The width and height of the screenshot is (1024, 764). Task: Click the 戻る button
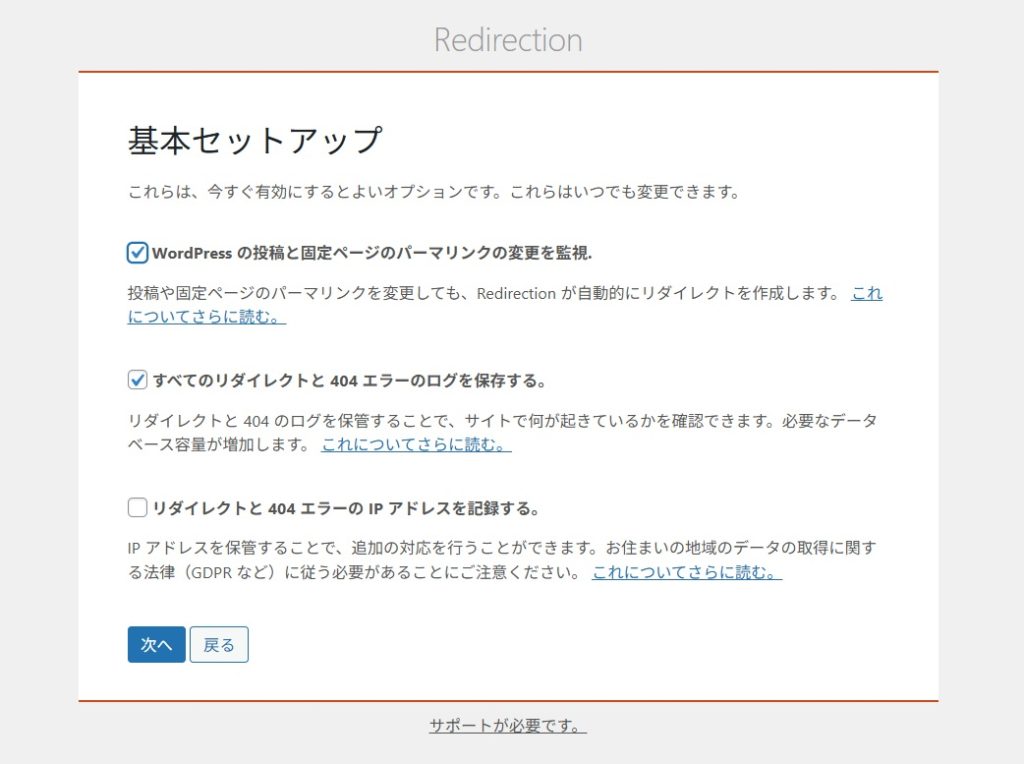coord(219,645)
